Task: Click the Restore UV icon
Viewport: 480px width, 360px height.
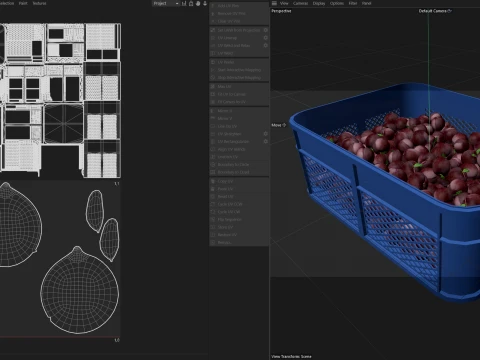Action: click(x=213, y=235)
